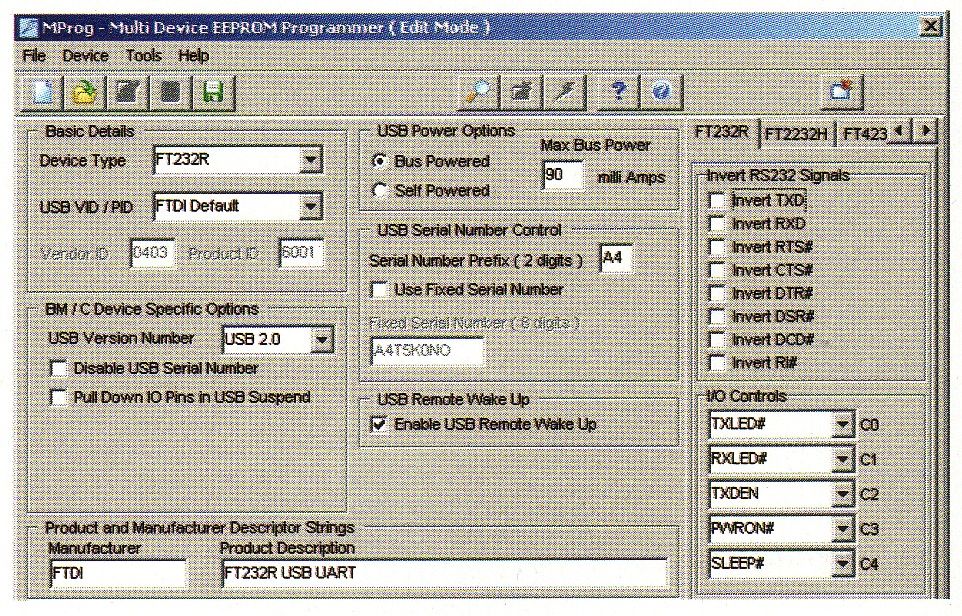Tick Disable USB Serial Number checkbox
Screen dimensions: 962x616
click(58, 368)
